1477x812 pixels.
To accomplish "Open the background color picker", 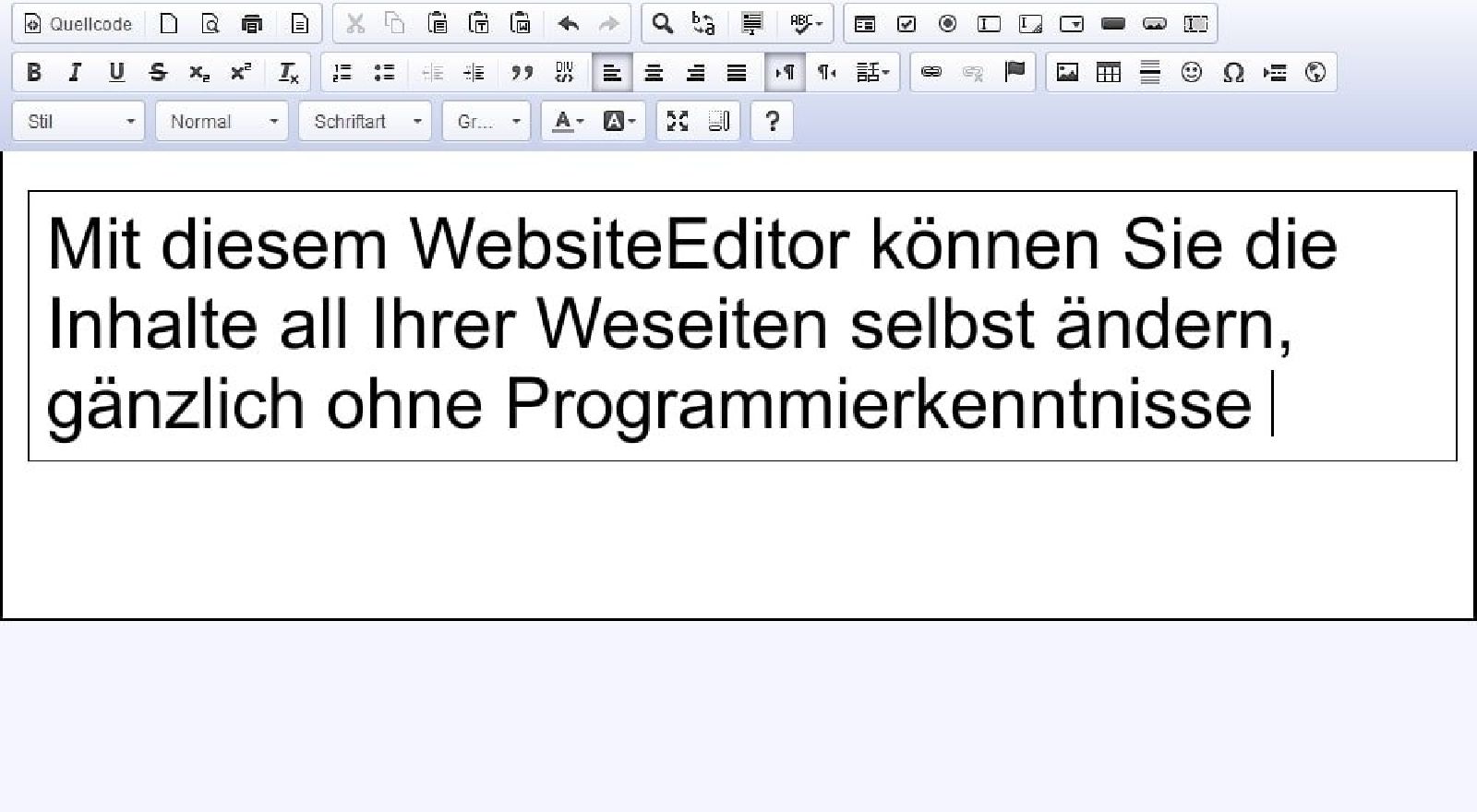I will click(619, 121).
